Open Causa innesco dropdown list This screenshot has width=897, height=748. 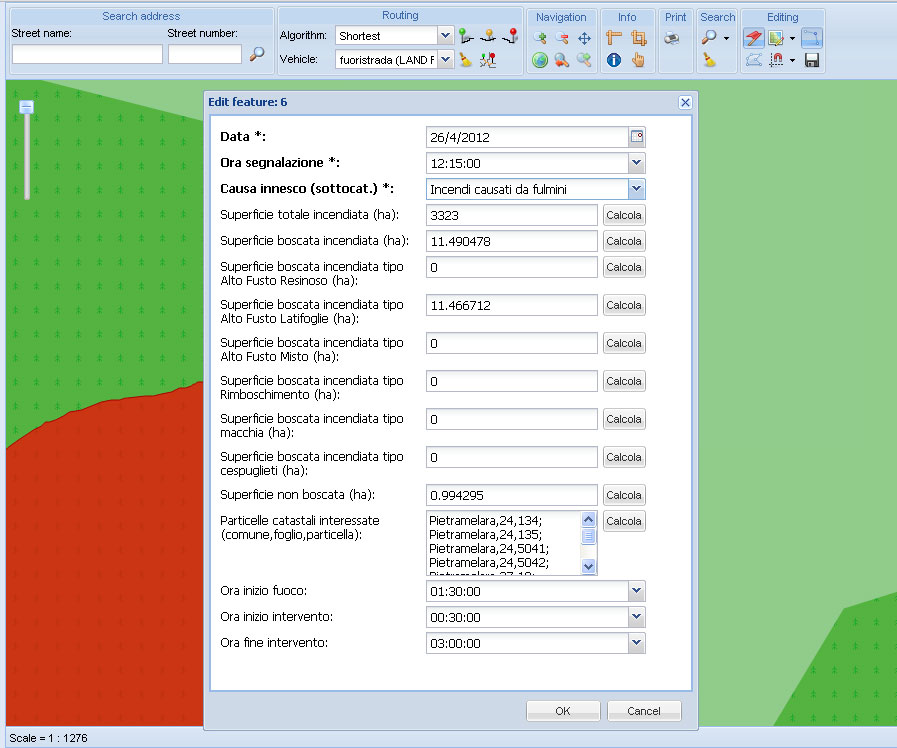click(x=636, y=189)
